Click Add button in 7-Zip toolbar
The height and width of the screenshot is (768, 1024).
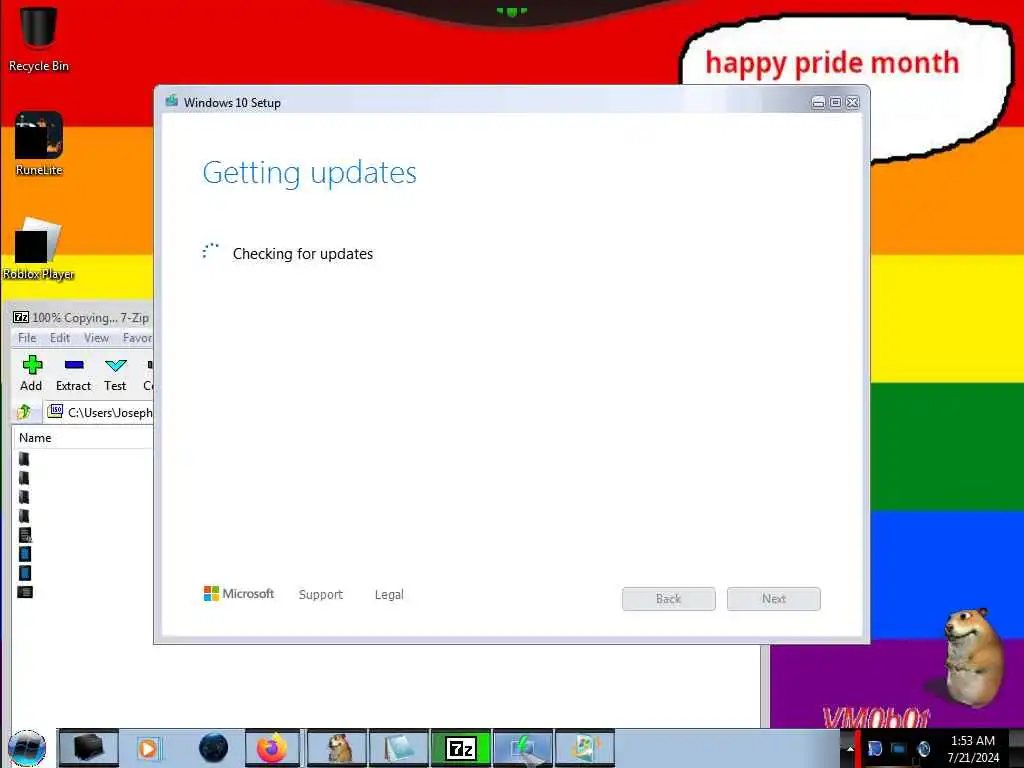click(31, 374)
